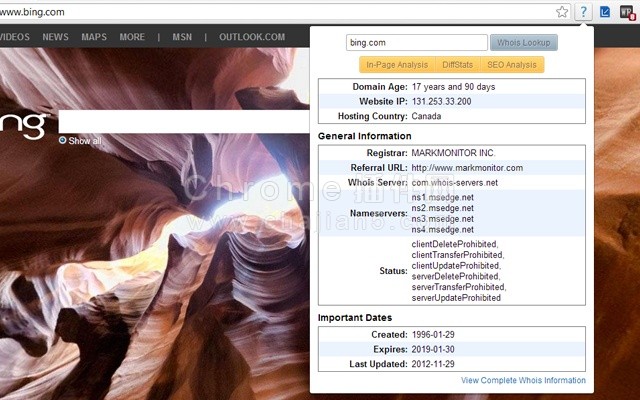Screen dimensions: 640x400
Task: Click status clientUpdateProhibited
Action: pos(456,265)
